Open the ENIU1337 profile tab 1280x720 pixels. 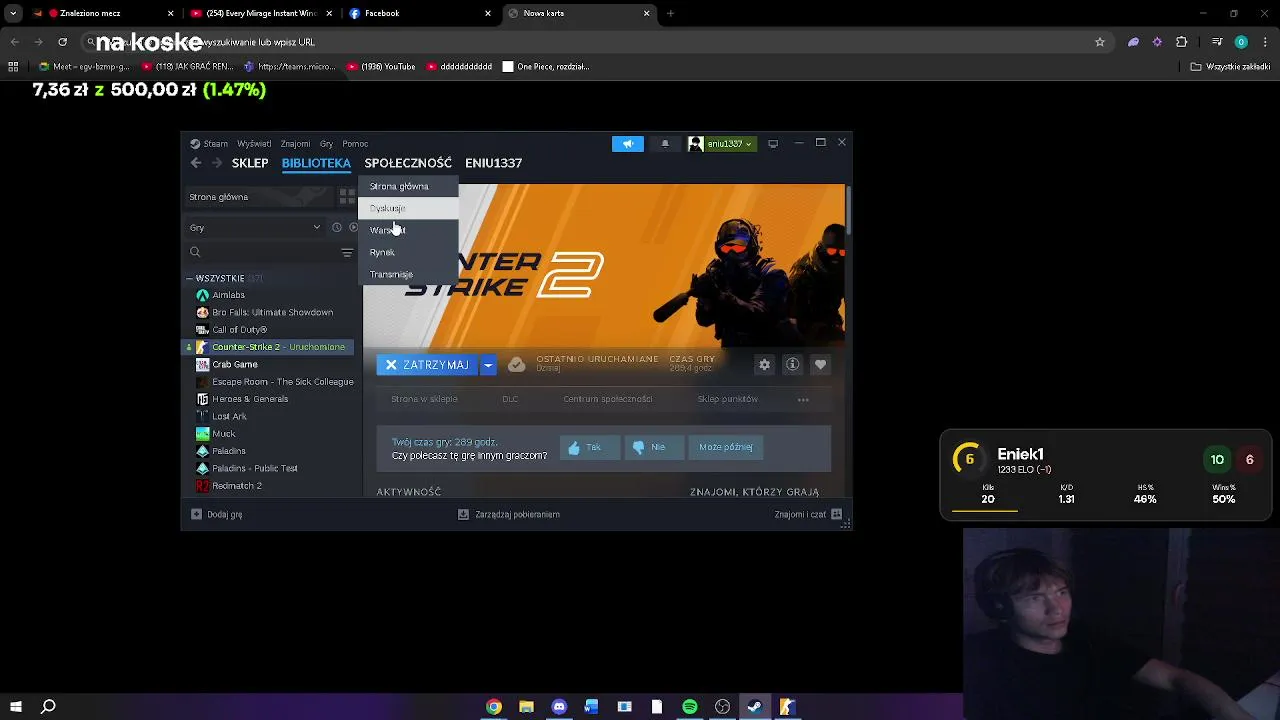(493, 163)
